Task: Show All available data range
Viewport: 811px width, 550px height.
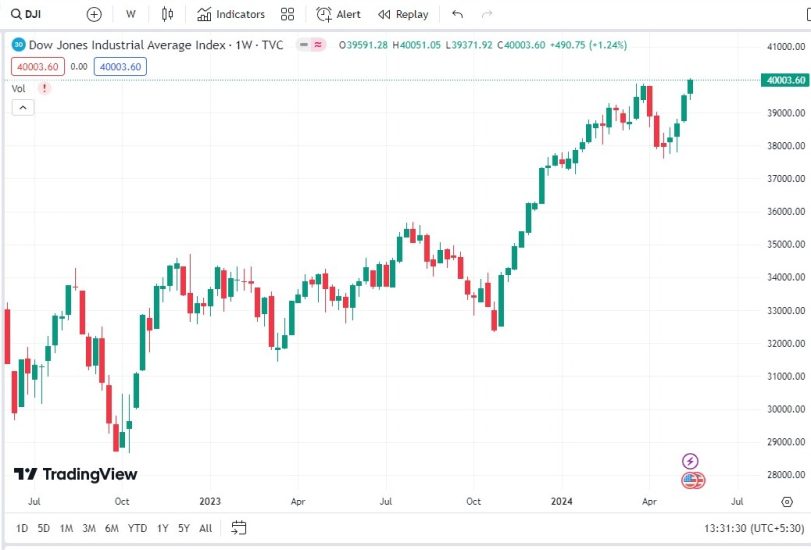Action: pos(205,528)
